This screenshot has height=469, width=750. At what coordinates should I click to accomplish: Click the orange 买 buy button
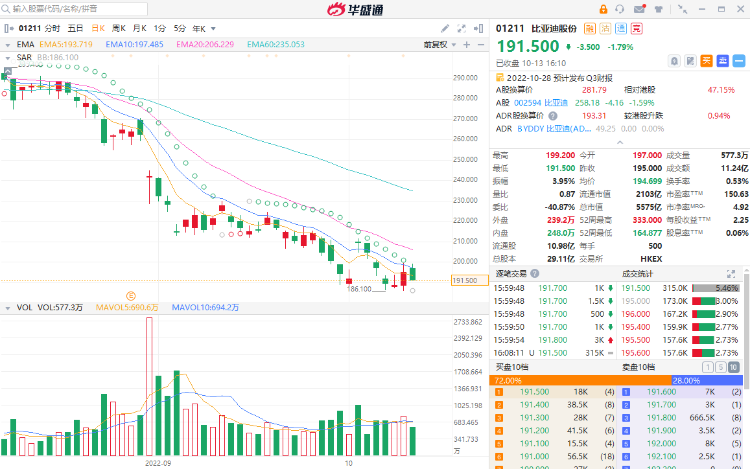point(706,61)
